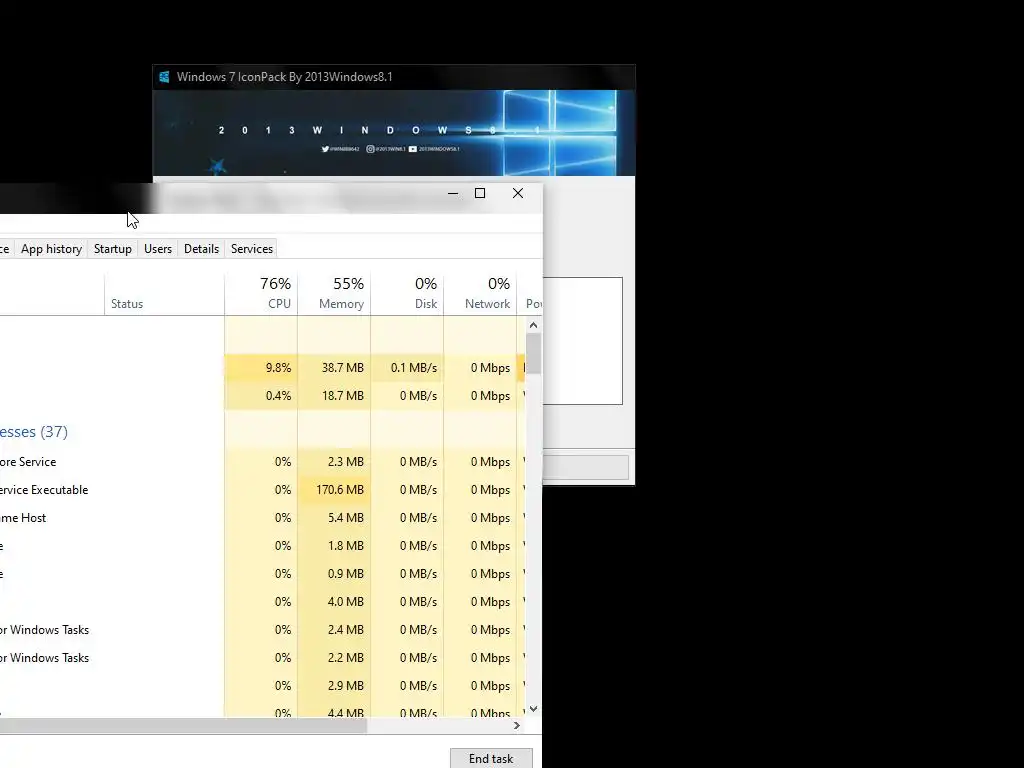Screen dimensions: 1024x768
Task: Click the horizontal scroll right arrow
Action: point(517,726)
